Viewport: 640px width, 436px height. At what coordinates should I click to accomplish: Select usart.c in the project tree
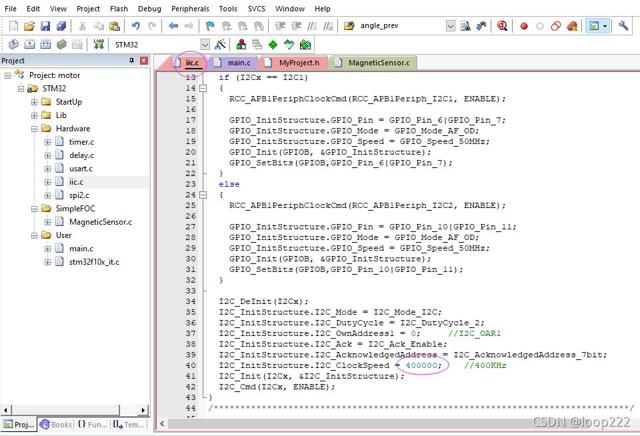(80, 169)
